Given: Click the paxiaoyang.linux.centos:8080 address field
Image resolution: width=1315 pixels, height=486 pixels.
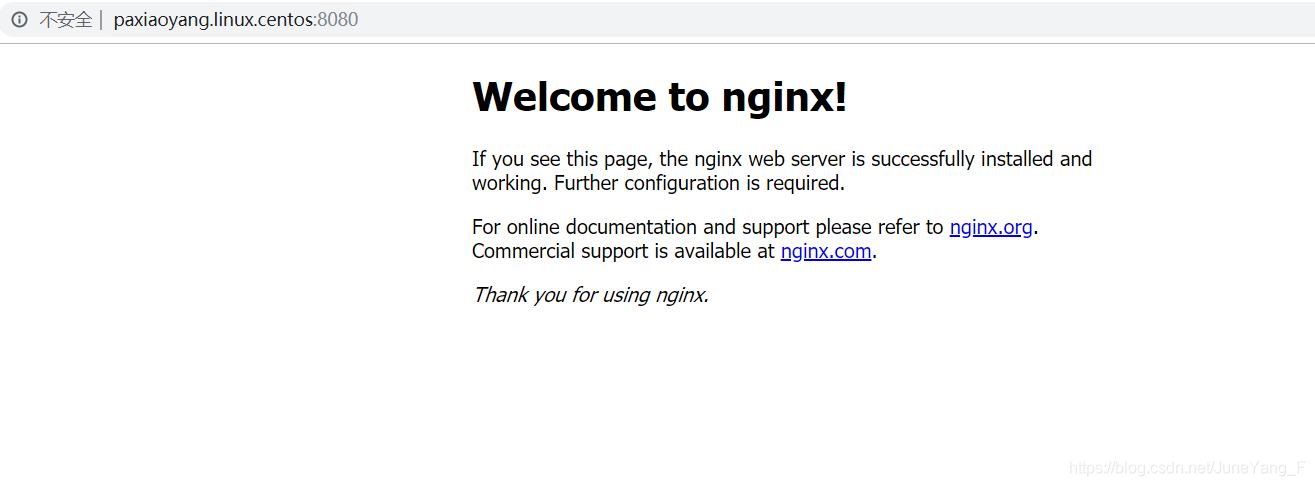Looking at the screenshot, I should tap(236, 20).
